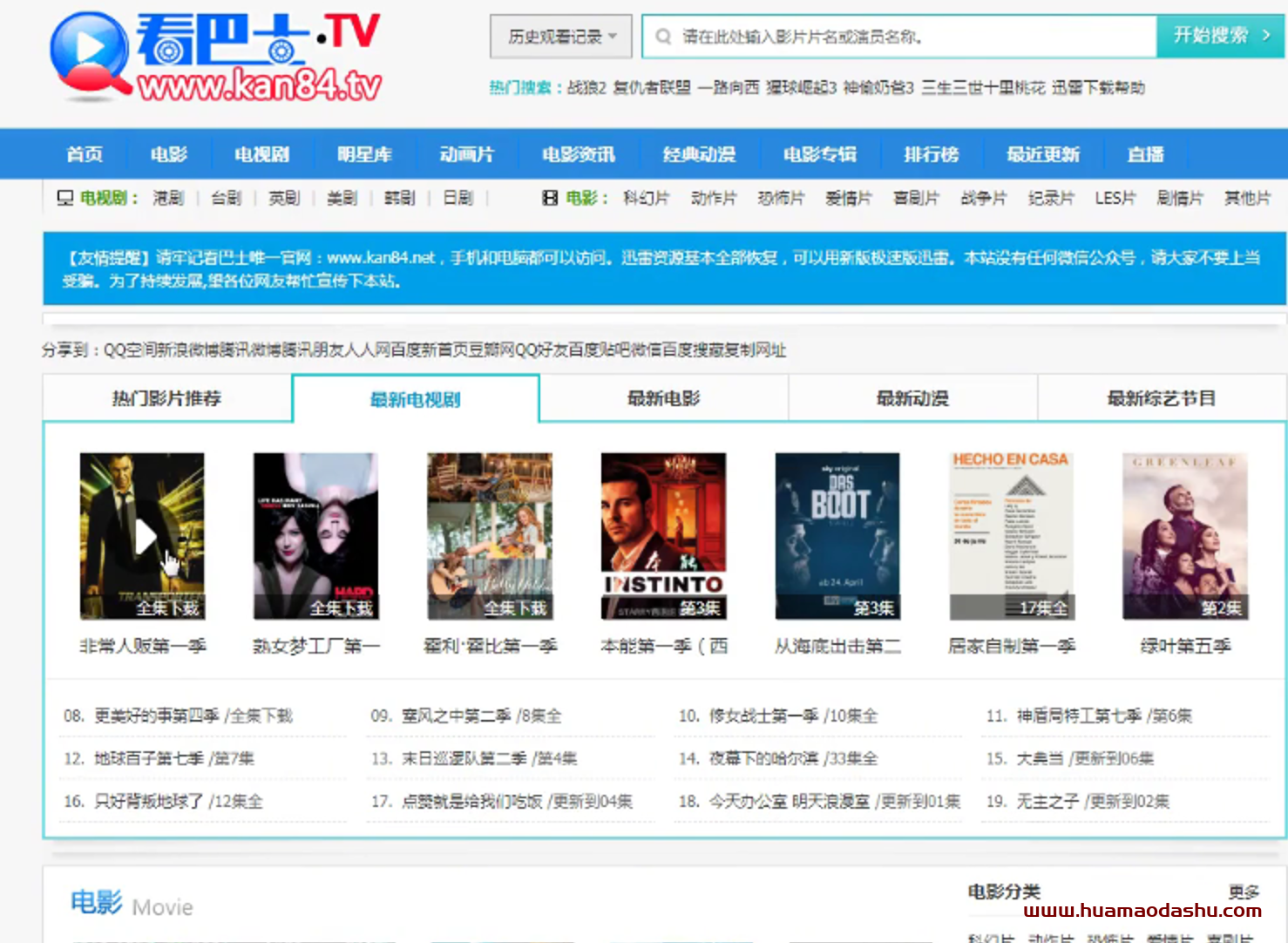Screen dimensions: 1288x943
Task: Open the 电影专辑 navigation item
Action: tap(819, 154)
